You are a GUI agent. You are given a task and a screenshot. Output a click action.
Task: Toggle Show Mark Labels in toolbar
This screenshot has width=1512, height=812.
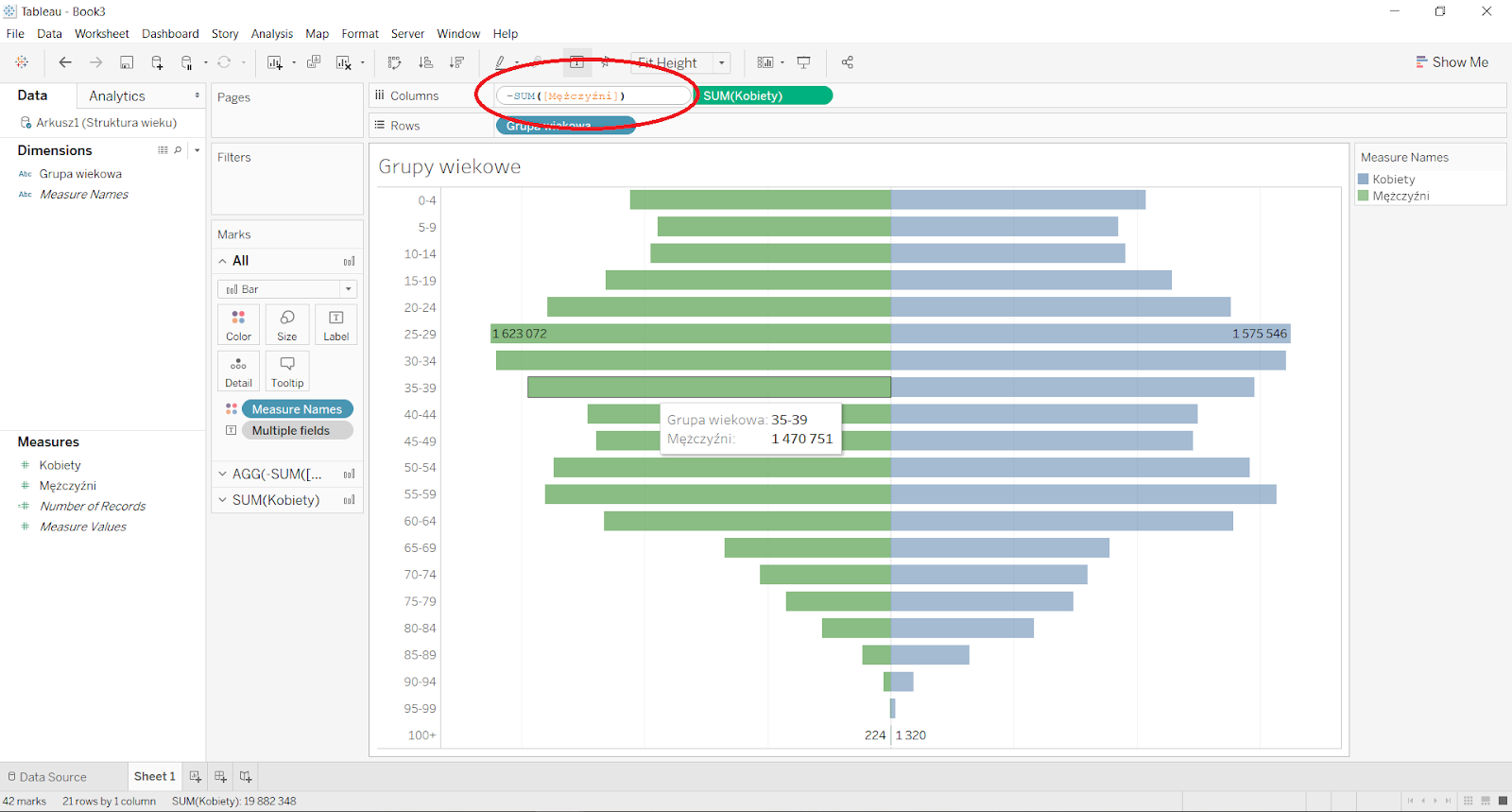point(576,62)
